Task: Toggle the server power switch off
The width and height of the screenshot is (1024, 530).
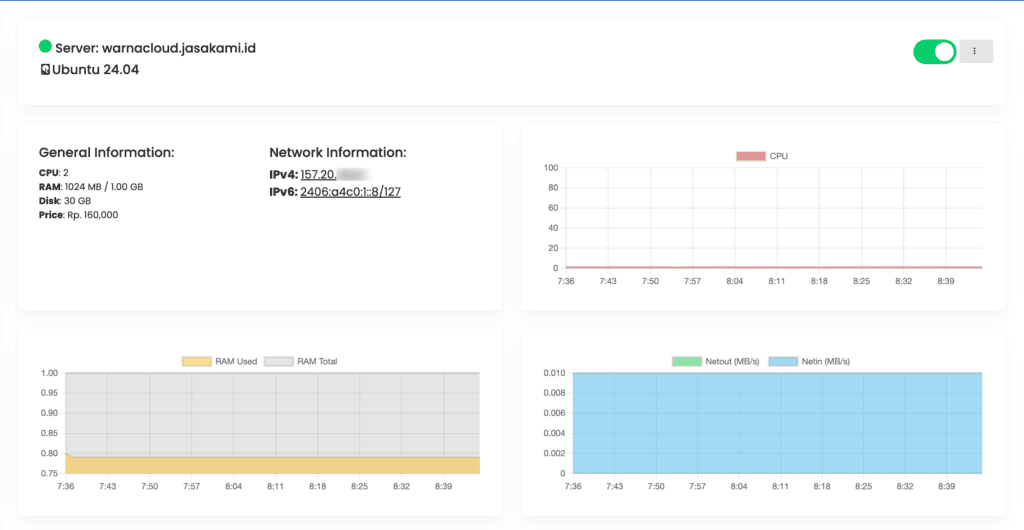Action: [934, 52]
